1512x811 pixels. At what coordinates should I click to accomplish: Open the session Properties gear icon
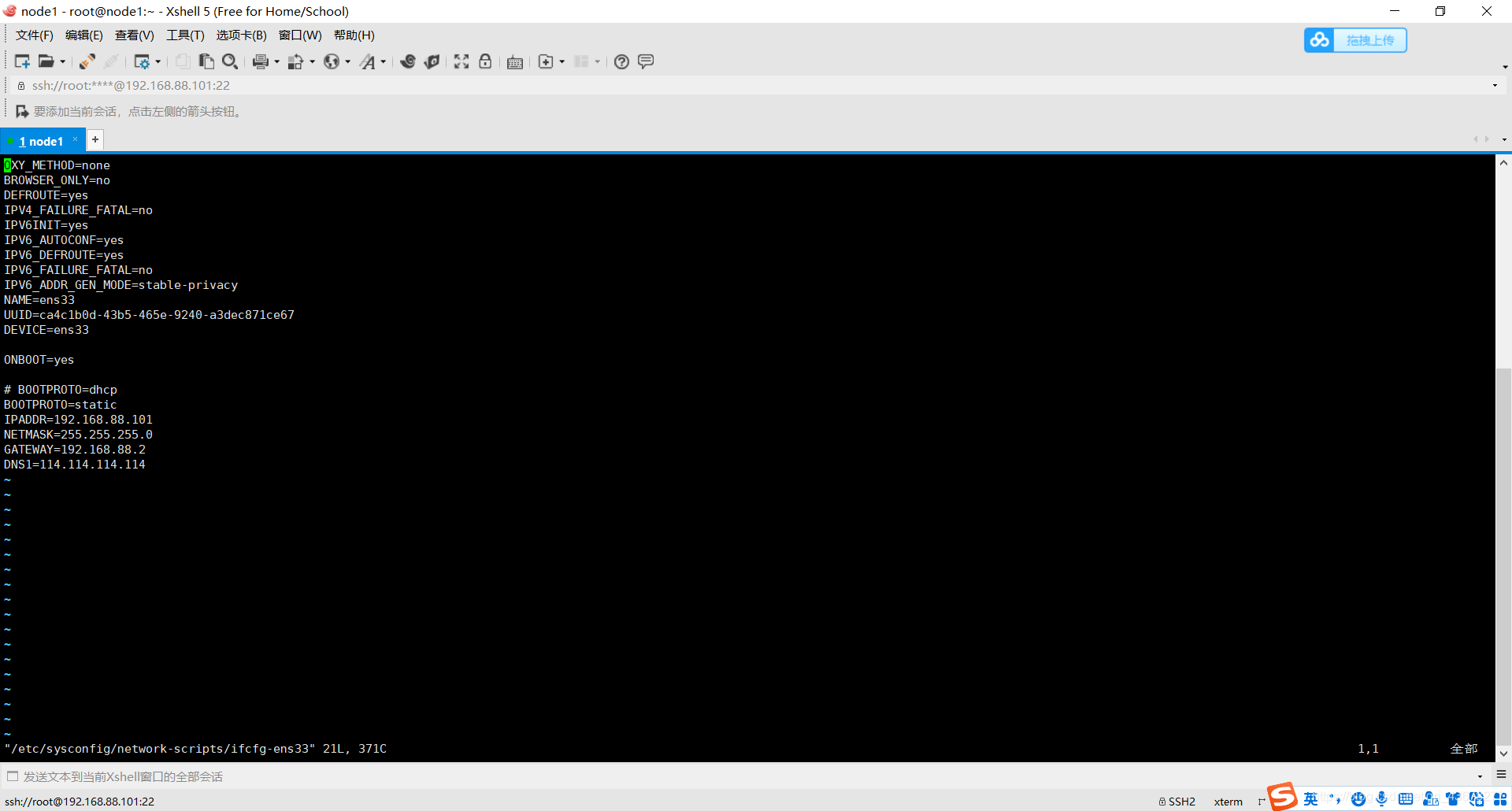(x=142, y=61)
